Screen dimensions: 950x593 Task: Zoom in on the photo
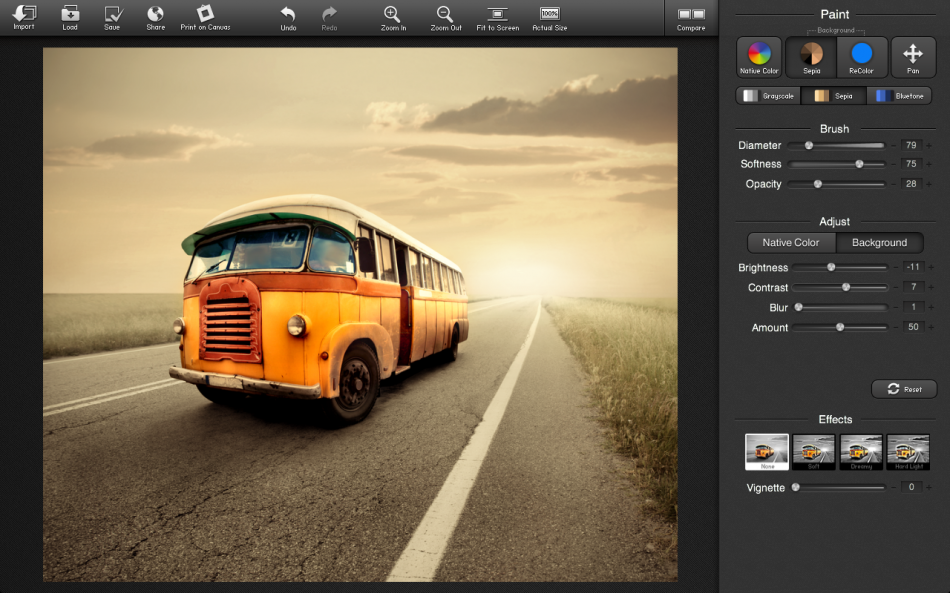[393, 15]
